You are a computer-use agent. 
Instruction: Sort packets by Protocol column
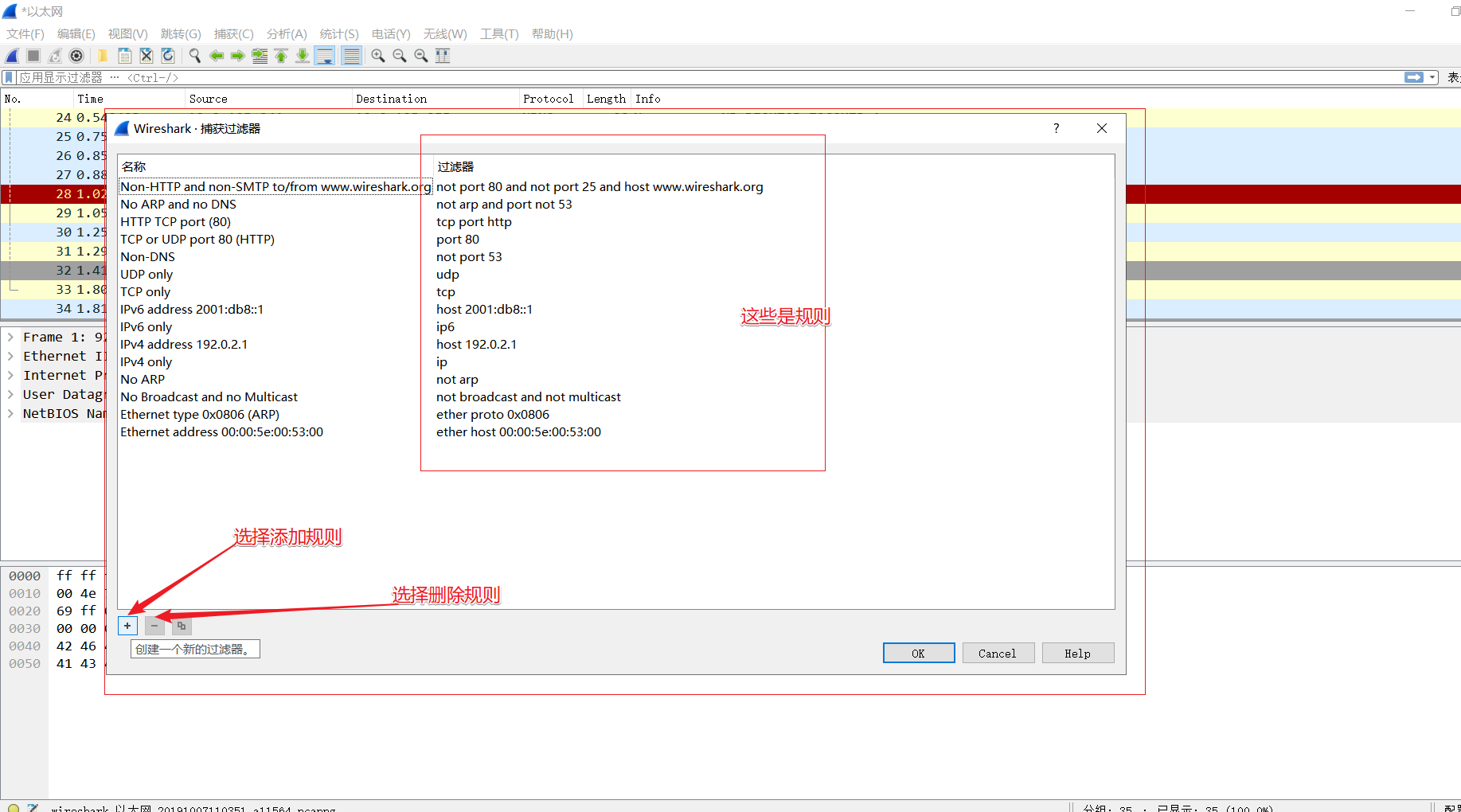pos(550,99)
